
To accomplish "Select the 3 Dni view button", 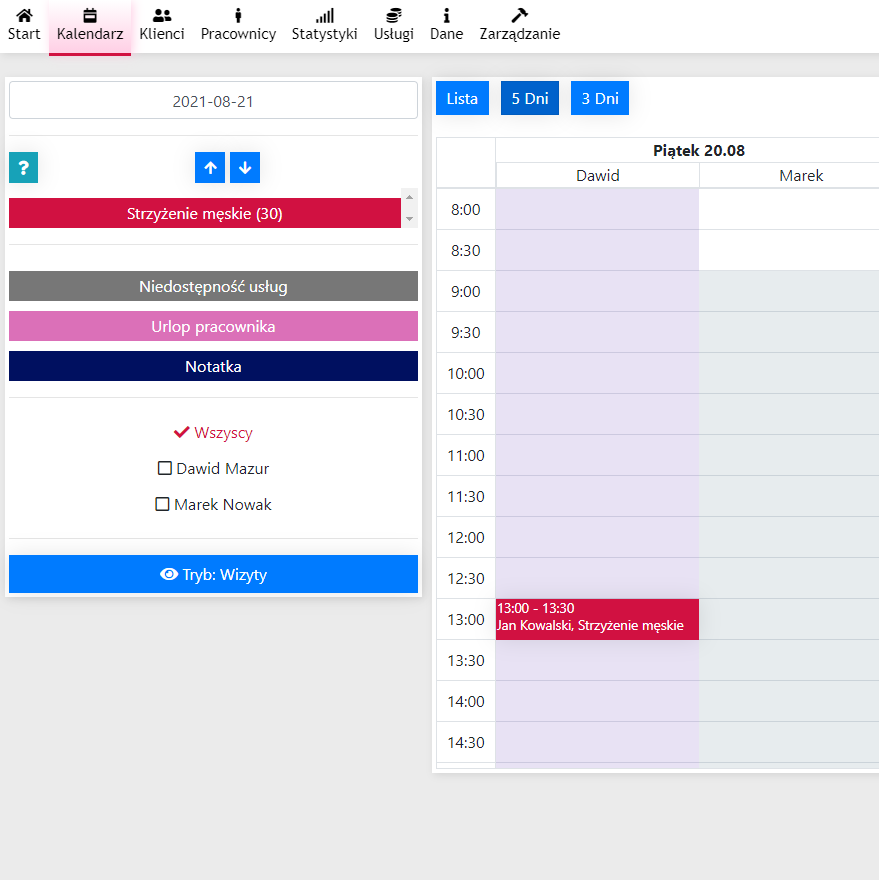I will point(600,98).
